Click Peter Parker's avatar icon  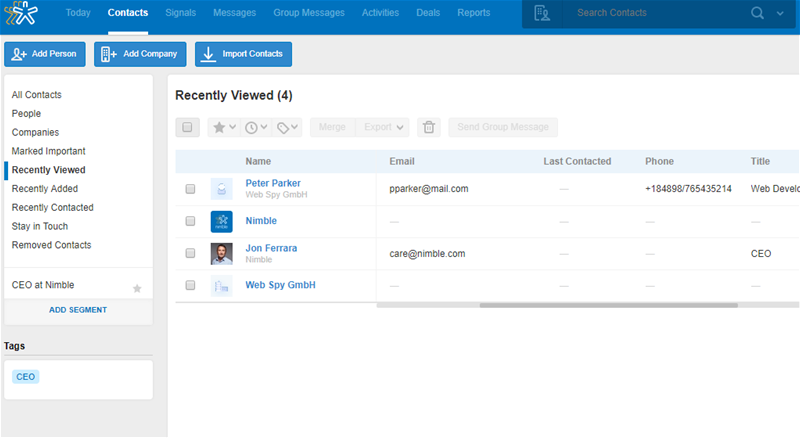click(222, 188)
